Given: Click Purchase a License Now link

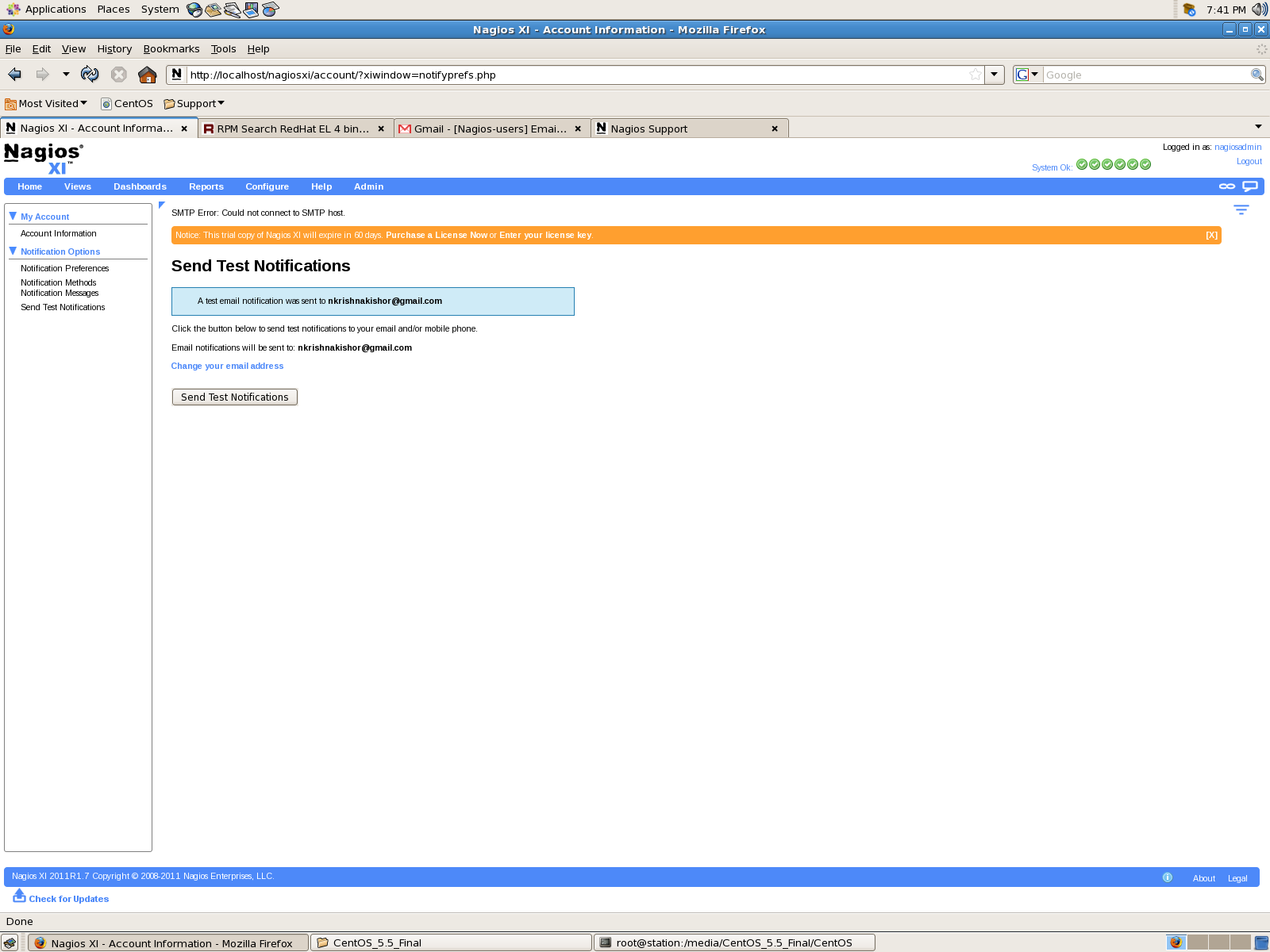Looking at the screenshot, I should pyautogui.click(x=437, y=235).
